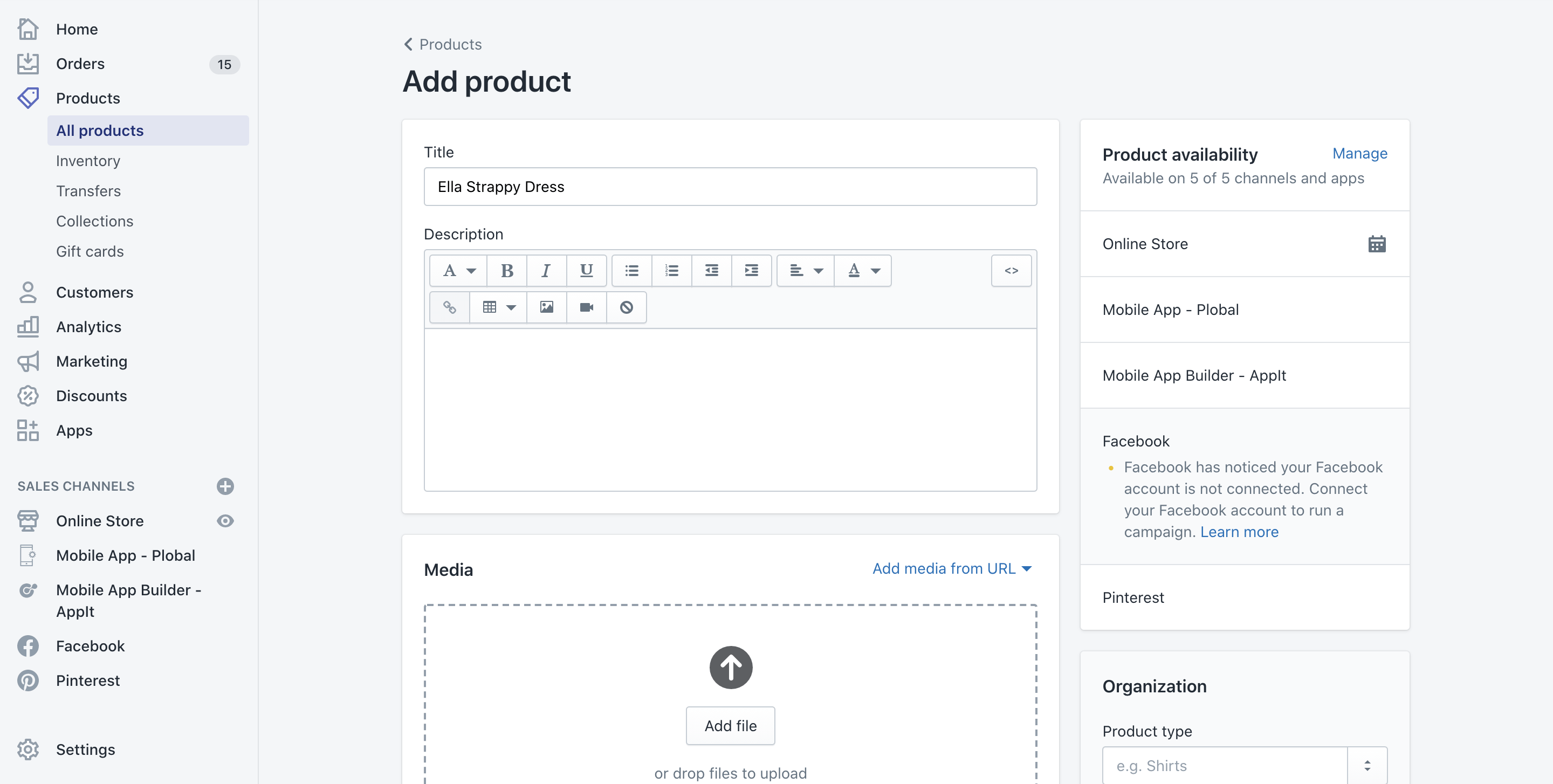Click the Bold formatting icon
The width and height of the screenshot is (1553, 784).
tap(507, 270)
